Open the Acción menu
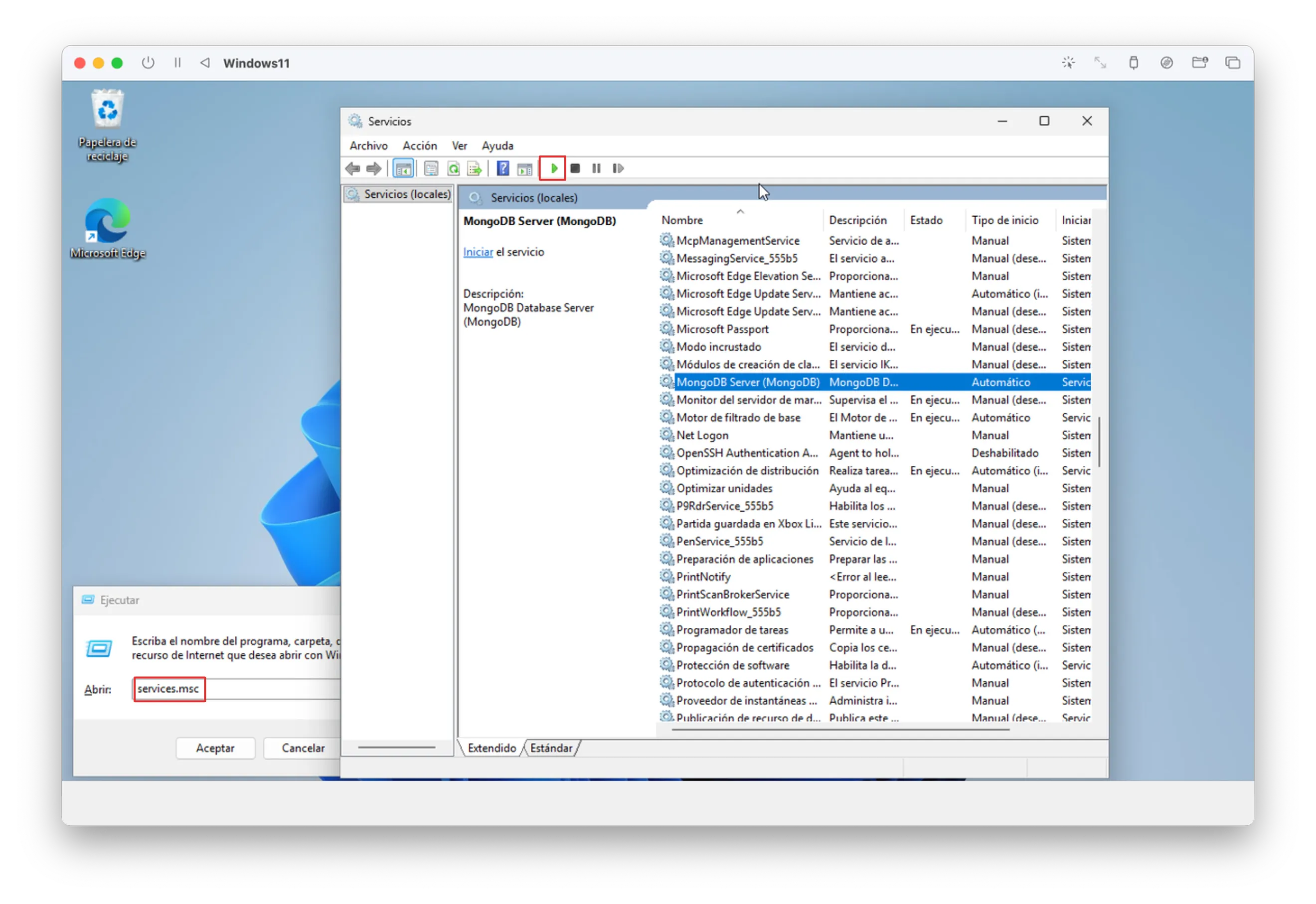The height and width of the screenshot is (904, 1316). tap(419, 146)
